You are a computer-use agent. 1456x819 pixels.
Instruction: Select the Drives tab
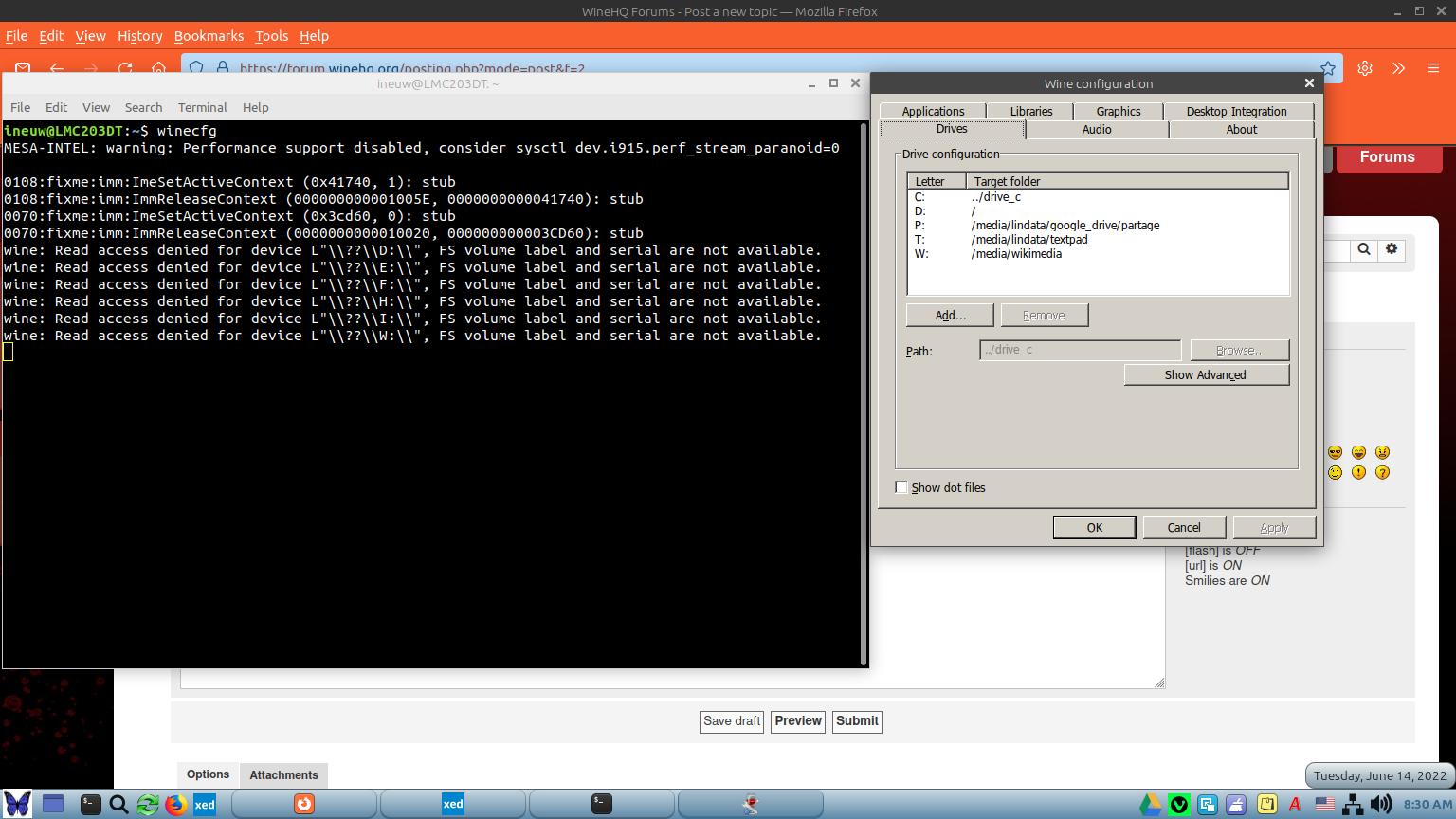pos(952,129)
